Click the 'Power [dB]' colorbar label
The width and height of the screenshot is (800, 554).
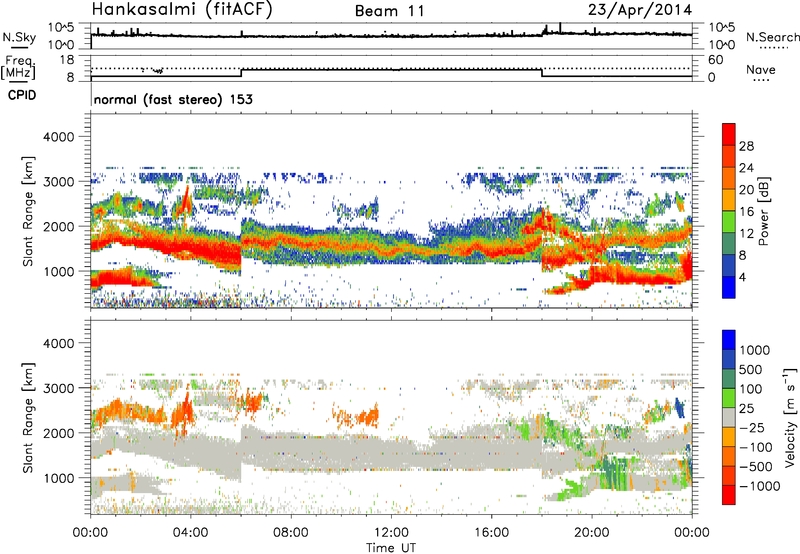coord(764,211)
